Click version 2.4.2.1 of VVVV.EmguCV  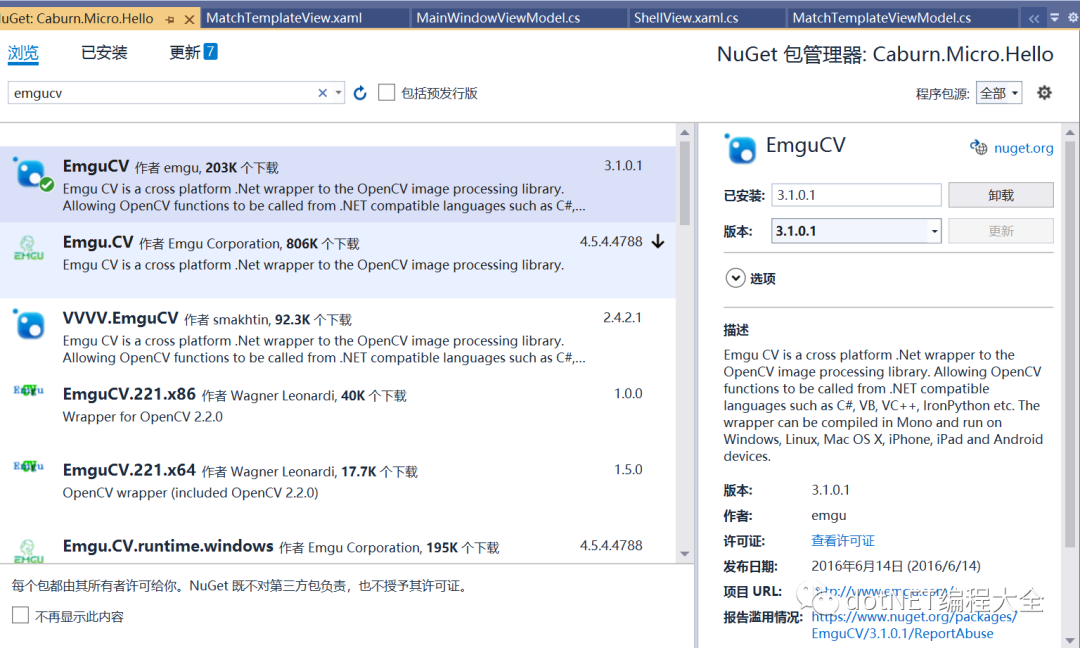coord(623,317)
